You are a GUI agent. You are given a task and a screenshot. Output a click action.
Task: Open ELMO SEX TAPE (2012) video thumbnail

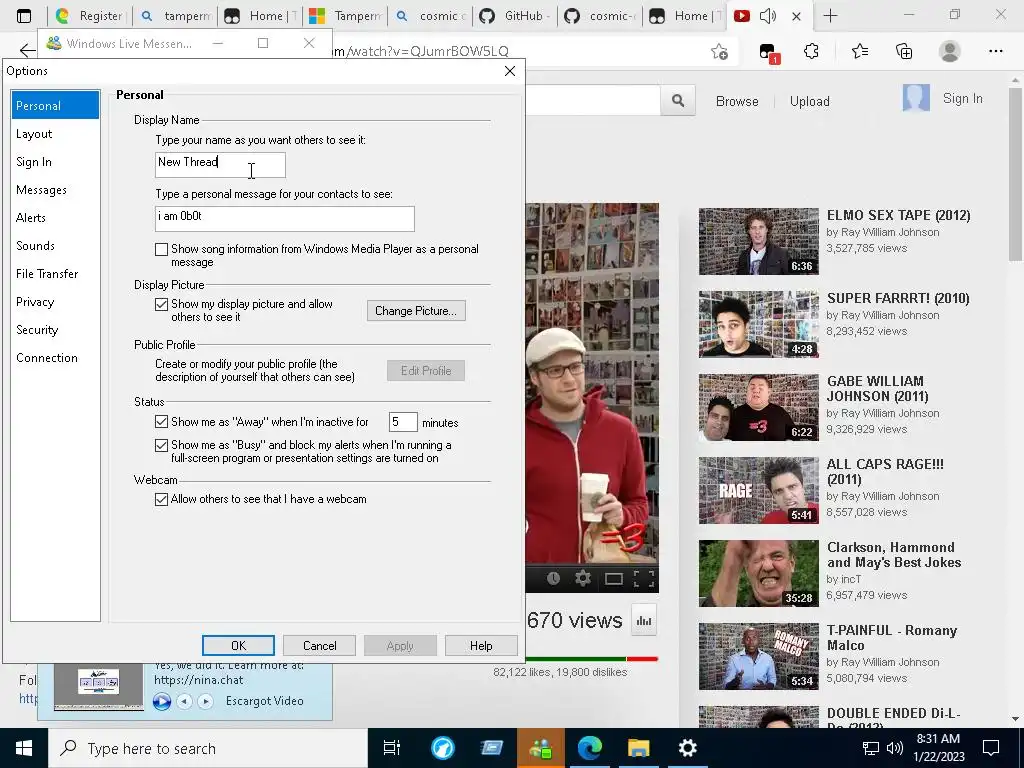758,242
